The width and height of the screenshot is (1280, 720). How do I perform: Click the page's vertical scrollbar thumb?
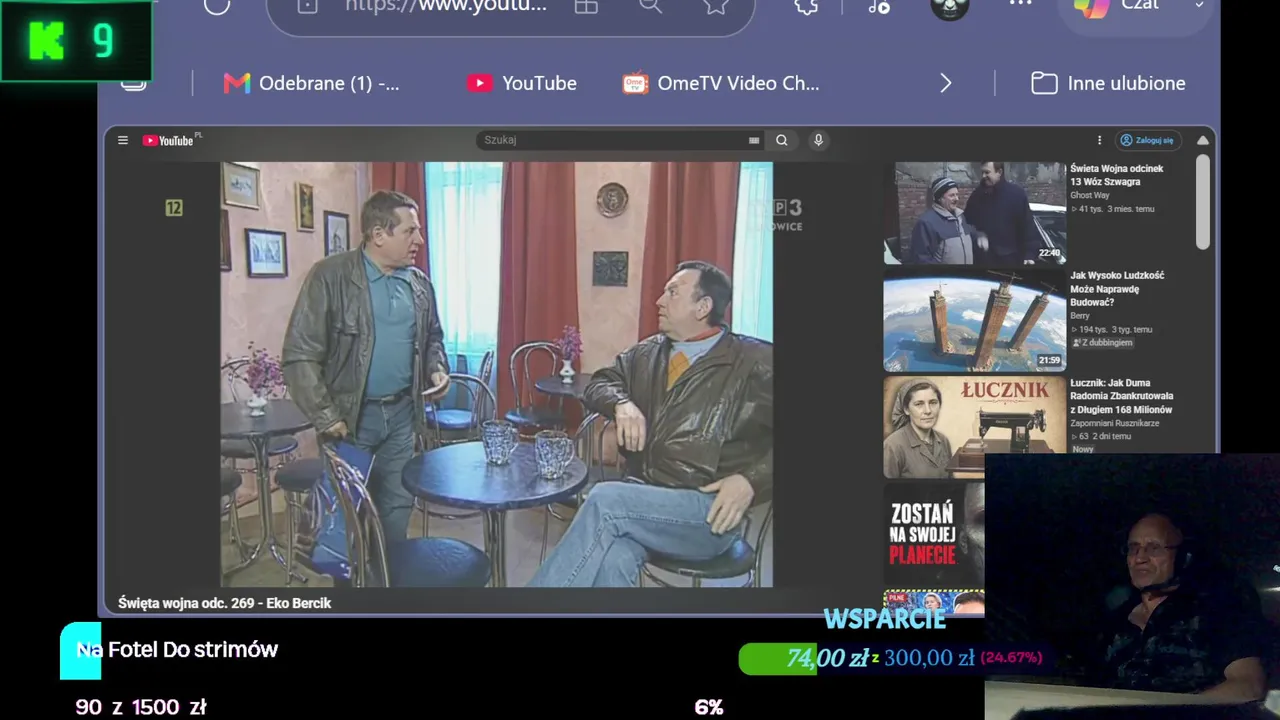[1203, 201]
